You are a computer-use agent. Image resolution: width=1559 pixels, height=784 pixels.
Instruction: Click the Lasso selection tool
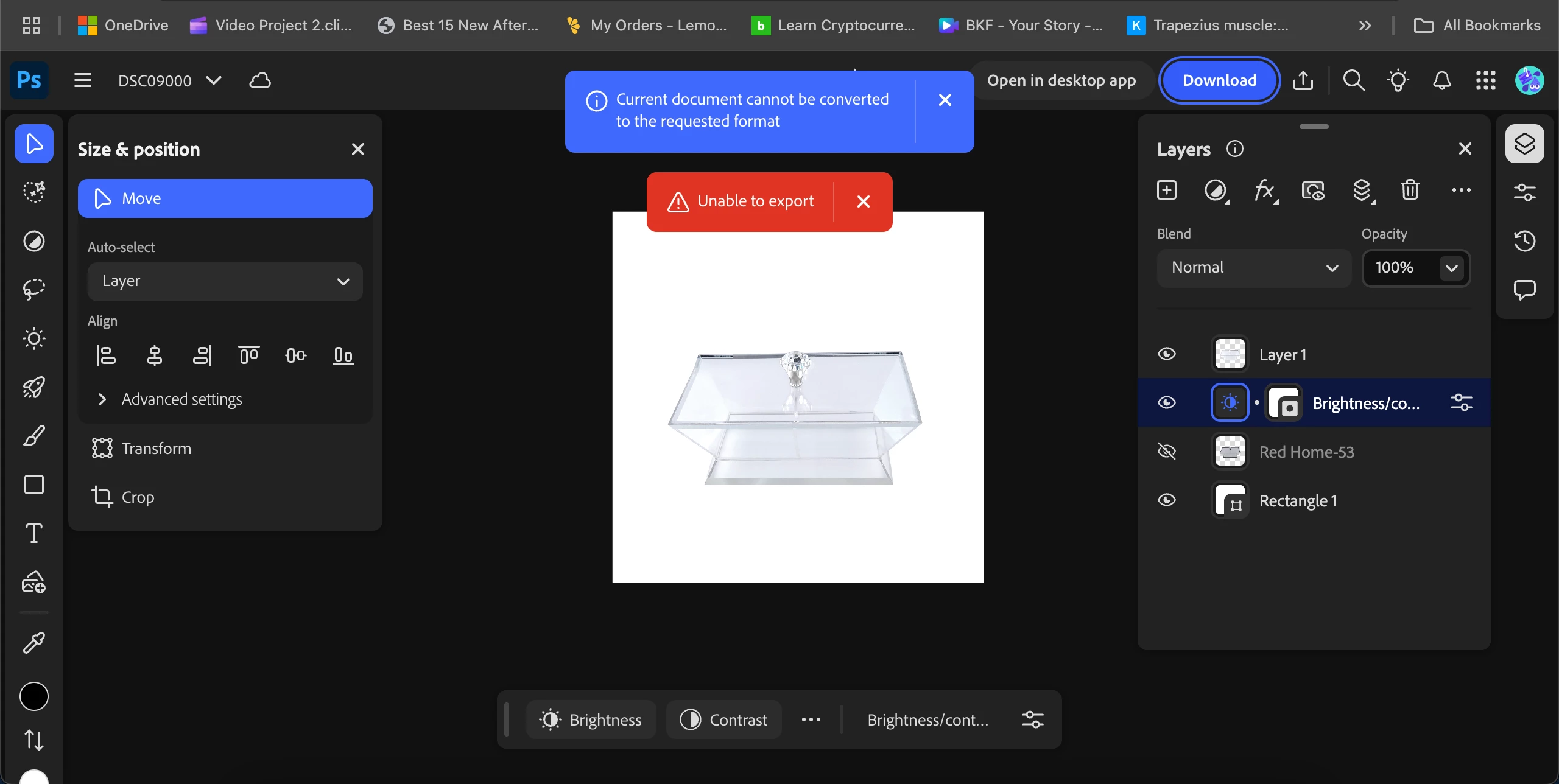point(34,289)
